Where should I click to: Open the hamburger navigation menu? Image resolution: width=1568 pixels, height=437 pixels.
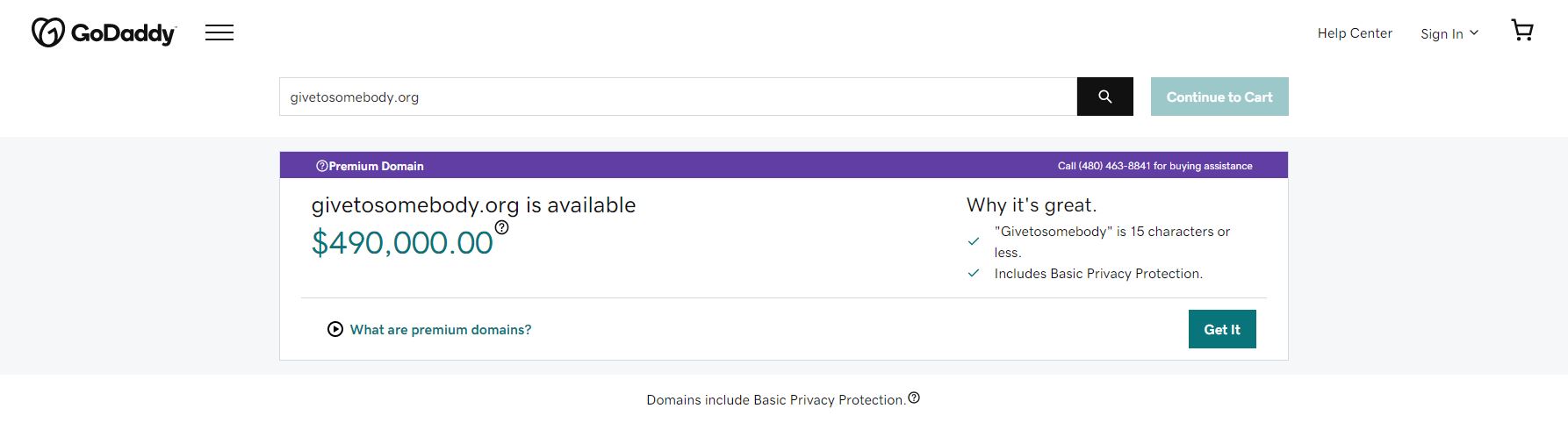tap(219, 32)
